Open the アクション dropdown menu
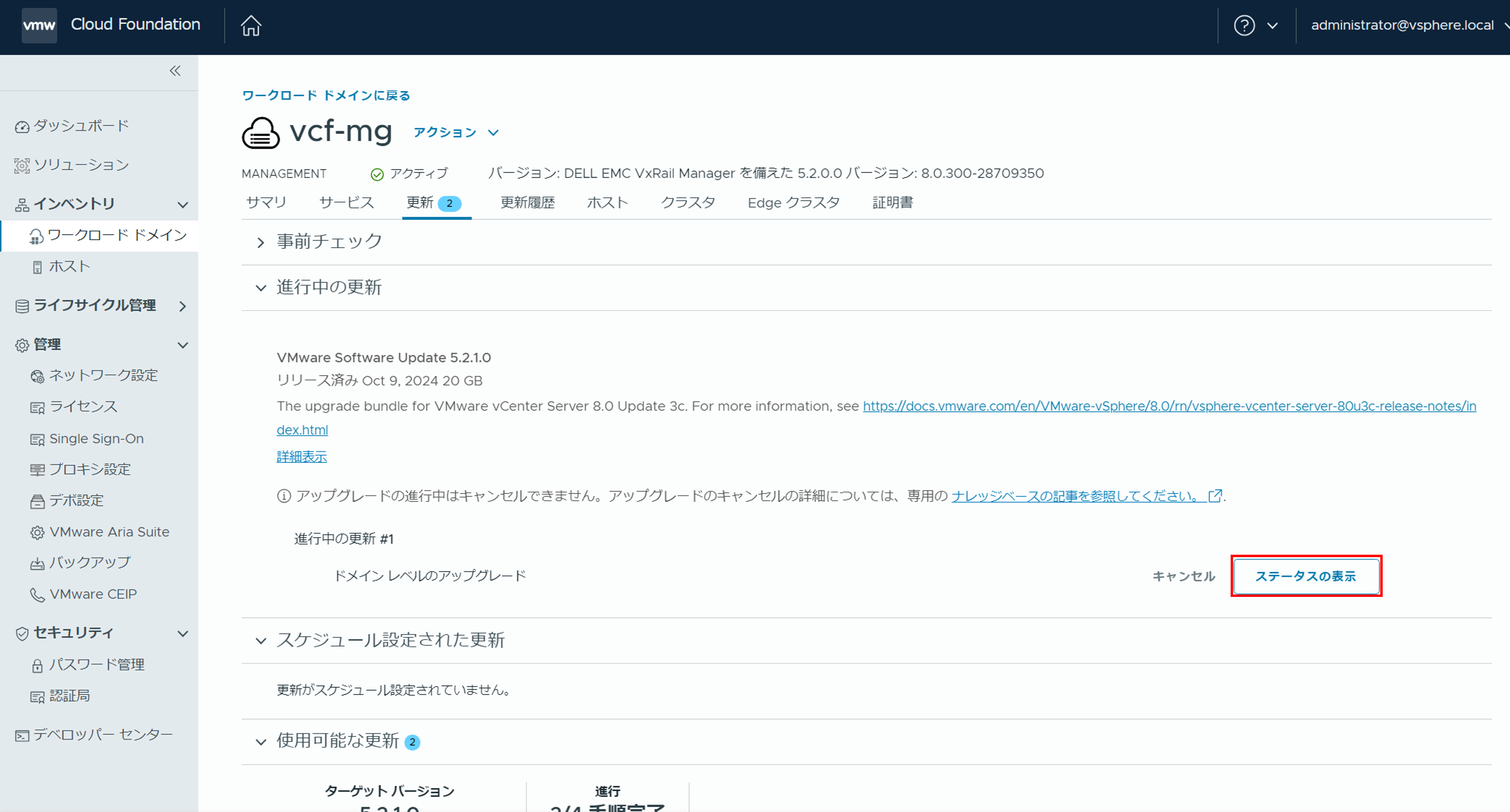This screenshot has height=812, width=1510. tap(456, 132)
